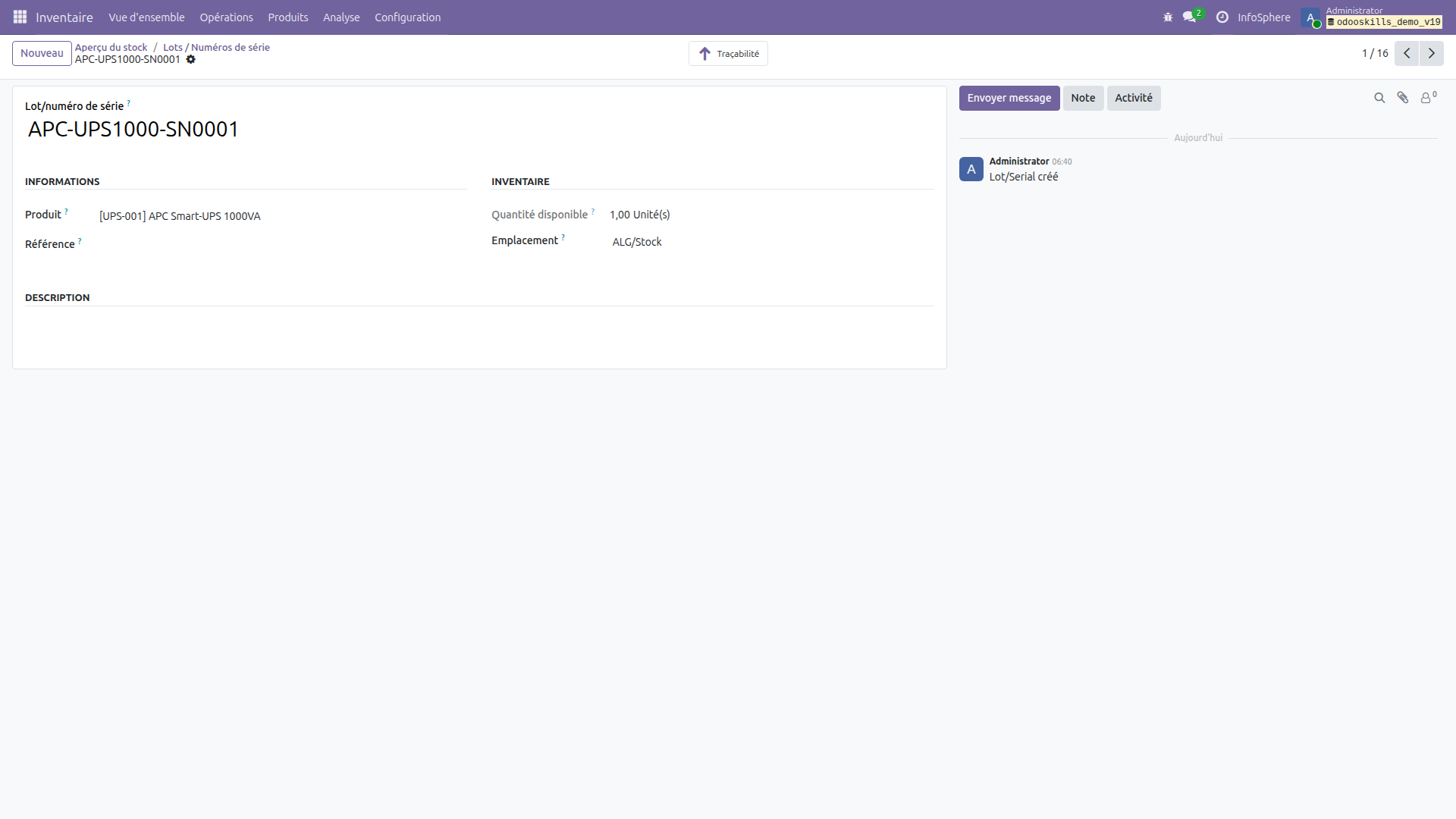This screenshot has height=819, width=1456.
Task: Open the gear actions next to APC-UPS1000-SN0001
Action: (x=191, y=60)
